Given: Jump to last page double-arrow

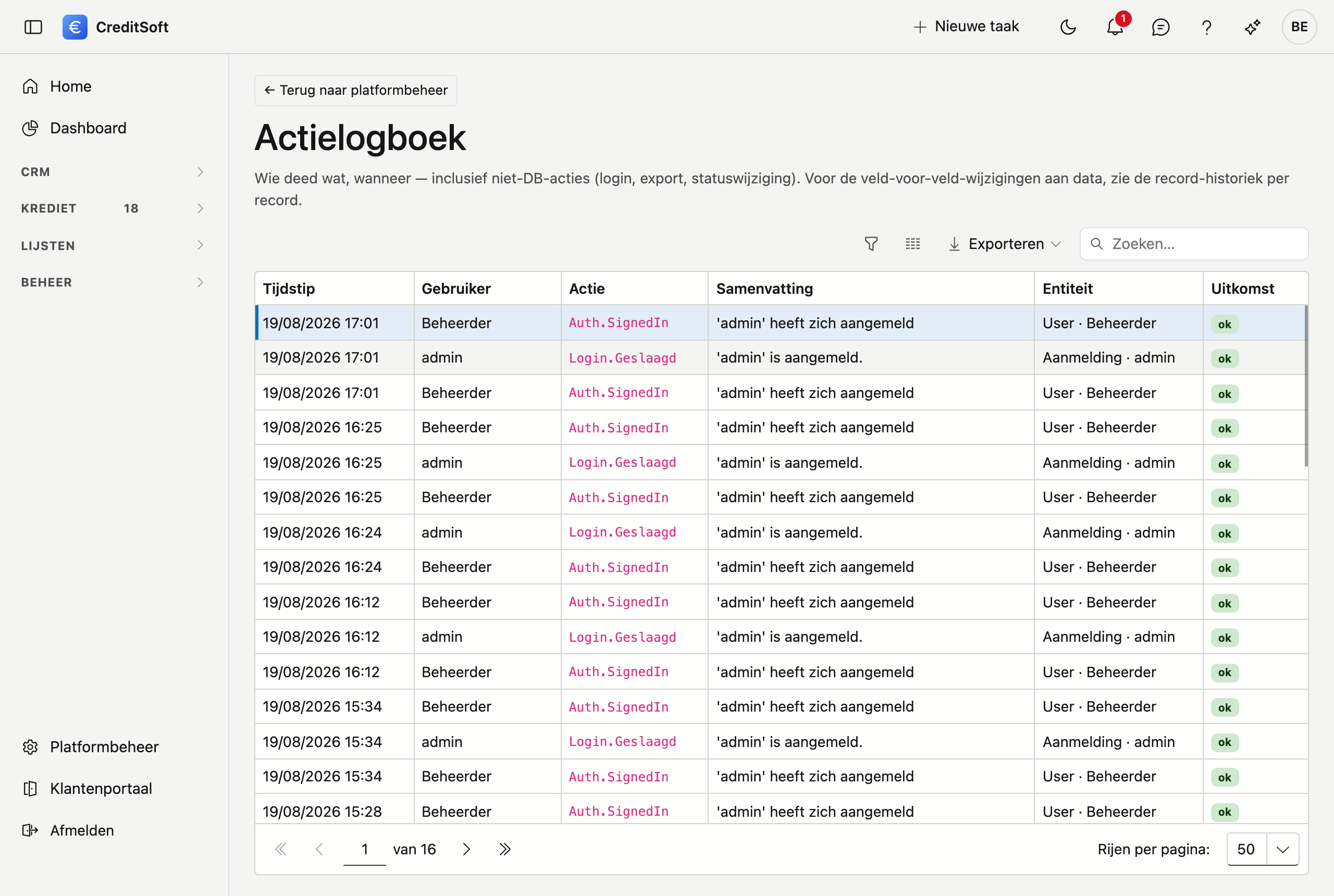Looking at the screenshot, I should tap(505, 849).
